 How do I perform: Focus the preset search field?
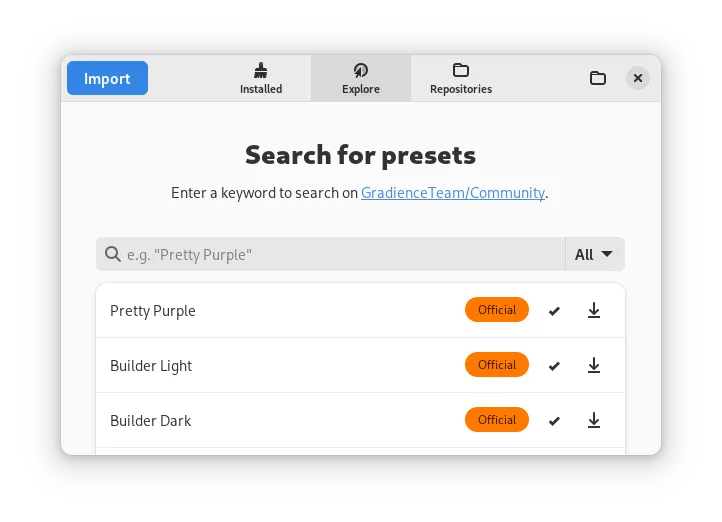331,254
